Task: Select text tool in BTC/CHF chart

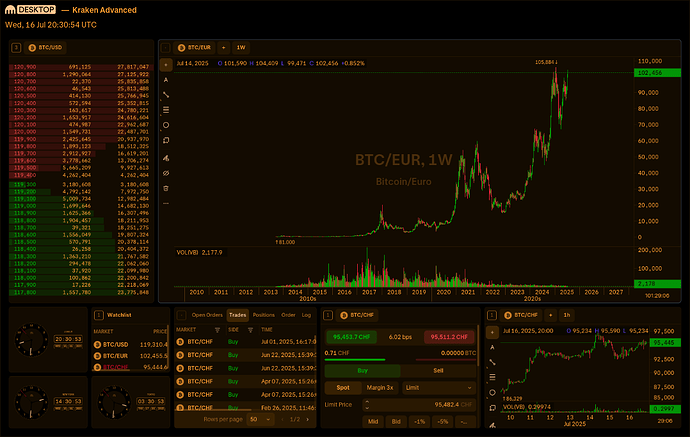Action: 492,348
